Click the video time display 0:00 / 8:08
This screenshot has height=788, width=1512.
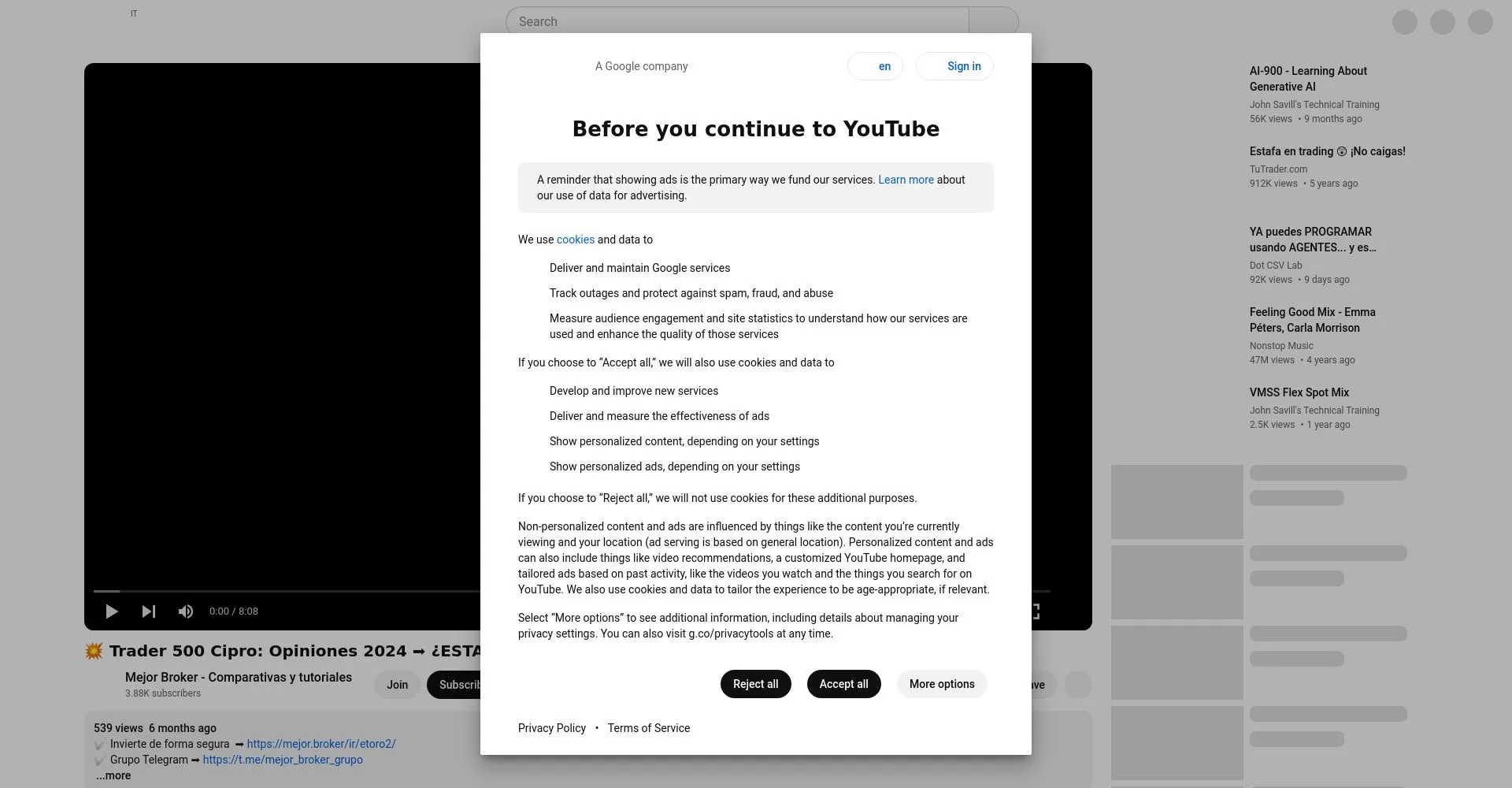234,611
